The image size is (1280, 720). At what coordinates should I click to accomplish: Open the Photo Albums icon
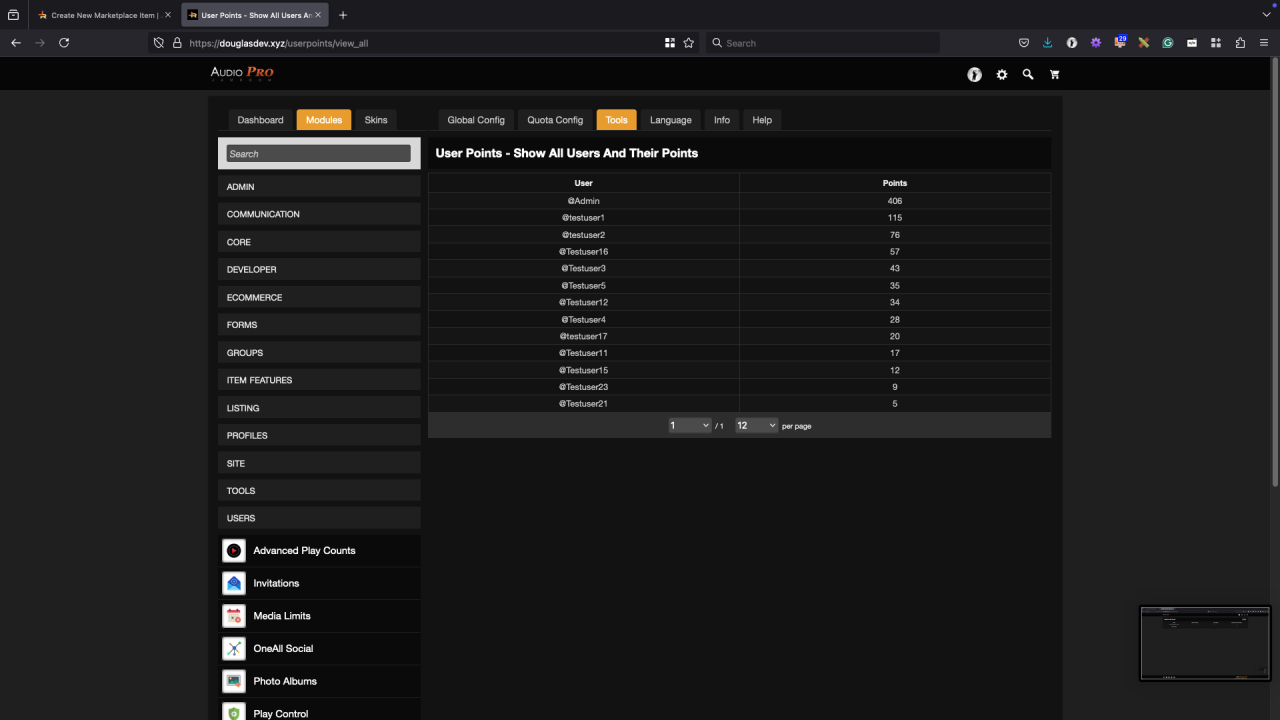233,681
